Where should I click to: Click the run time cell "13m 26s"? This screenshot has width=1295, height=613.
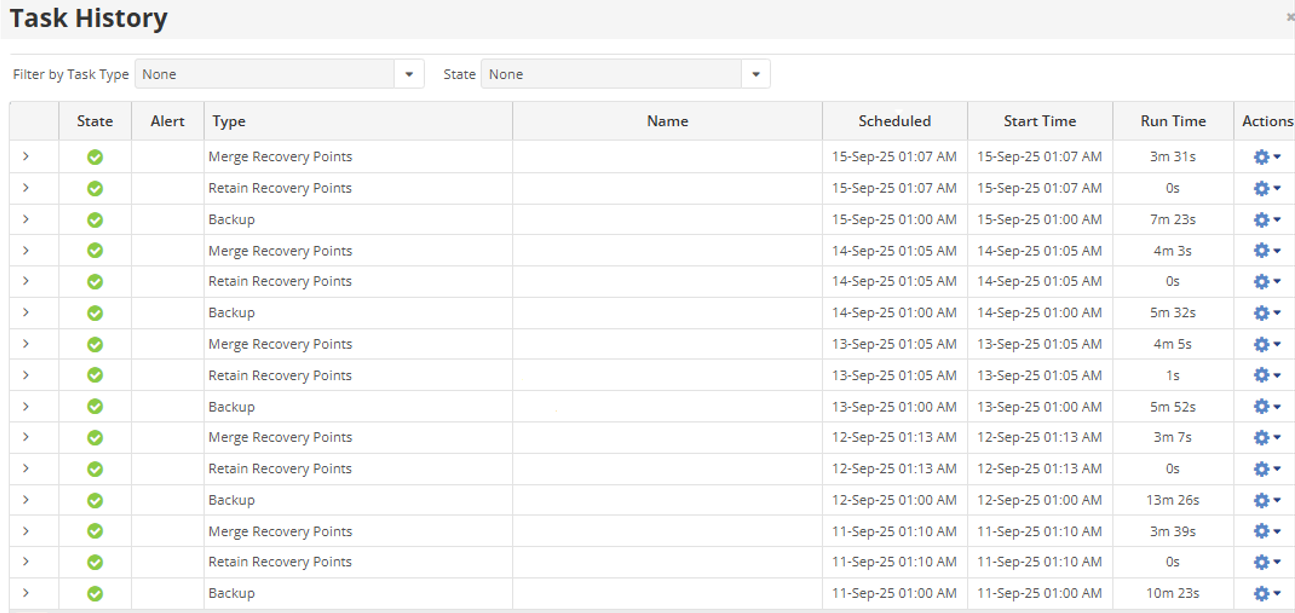pyautogui.click(x=1173, y=500)
